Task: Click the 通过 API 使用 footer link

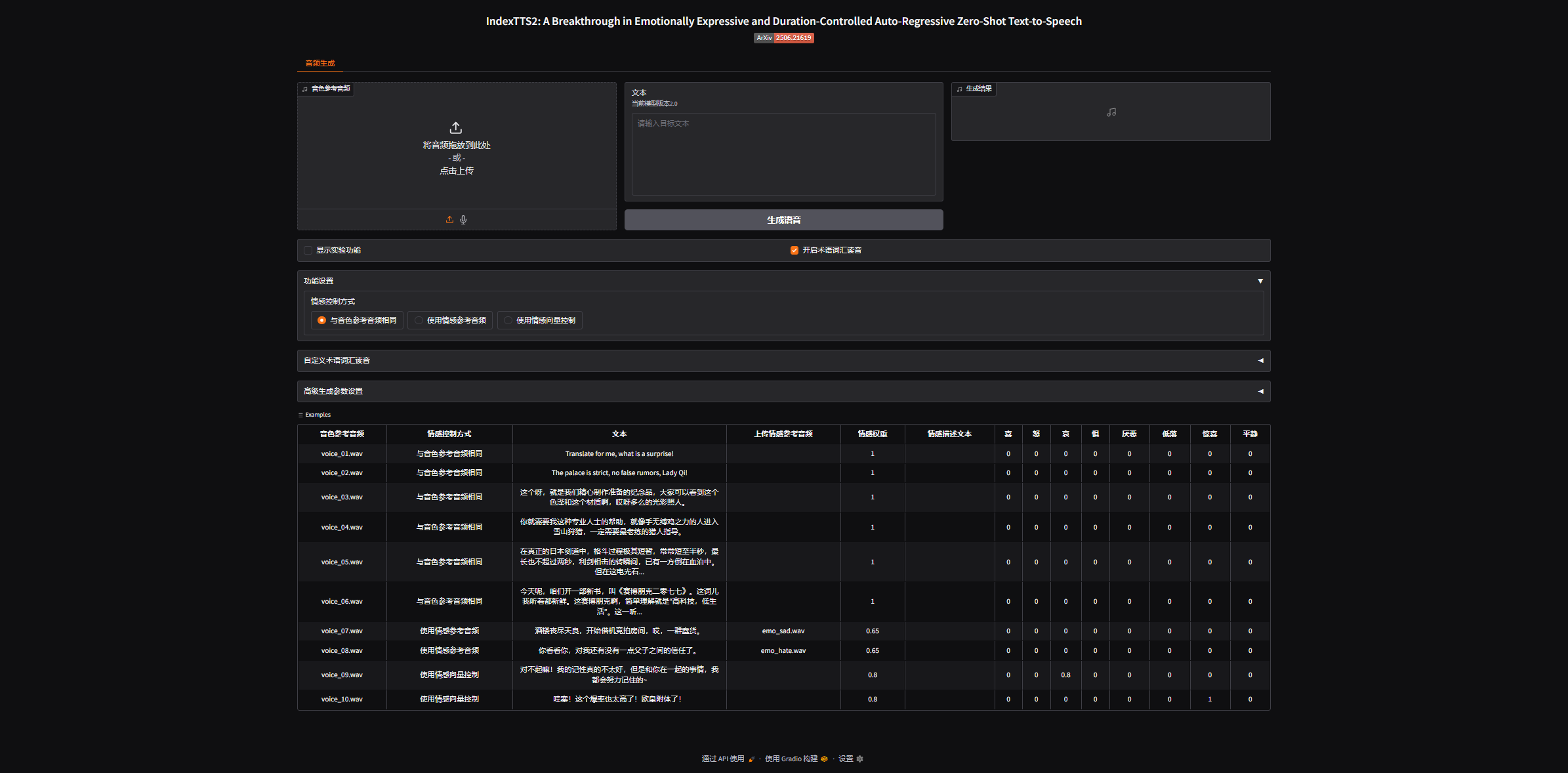Action: [x=723, y=759]
